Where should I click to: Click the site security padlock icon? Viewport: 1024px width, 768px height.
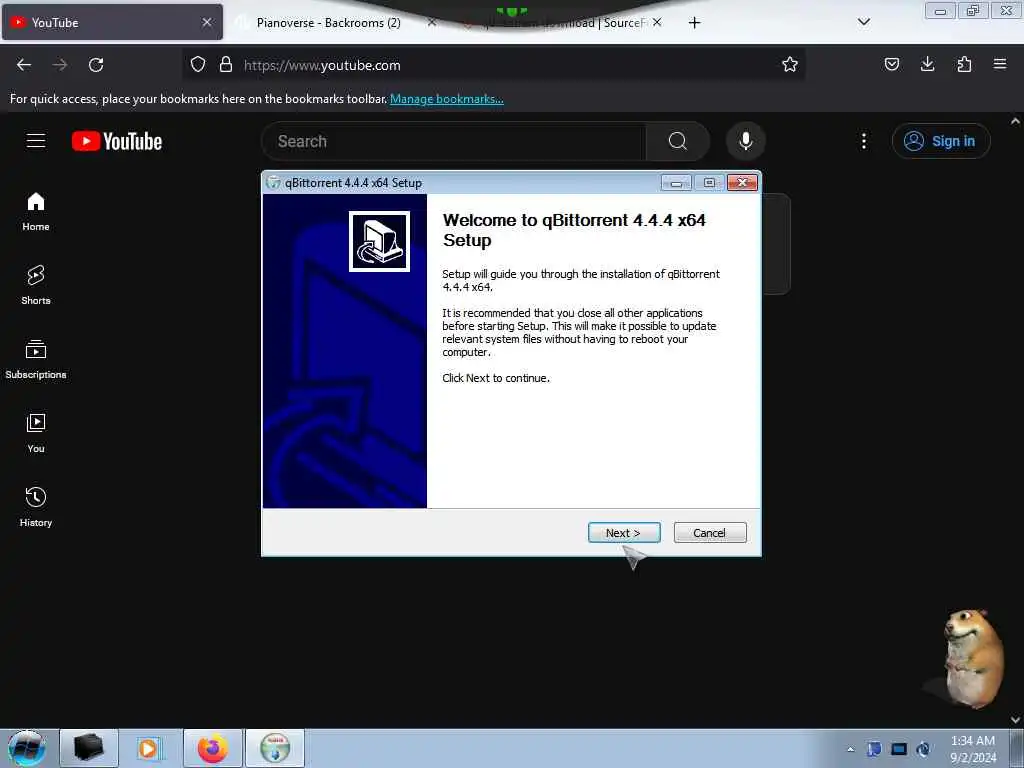(x=226, y=65)
